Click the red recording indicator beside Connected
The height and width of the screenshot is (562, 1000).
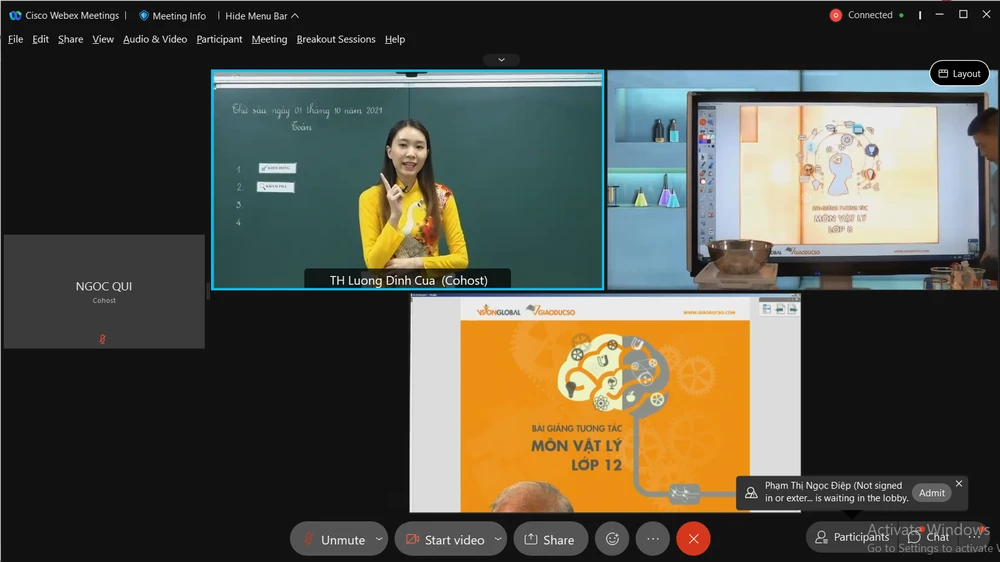point(835,15)
